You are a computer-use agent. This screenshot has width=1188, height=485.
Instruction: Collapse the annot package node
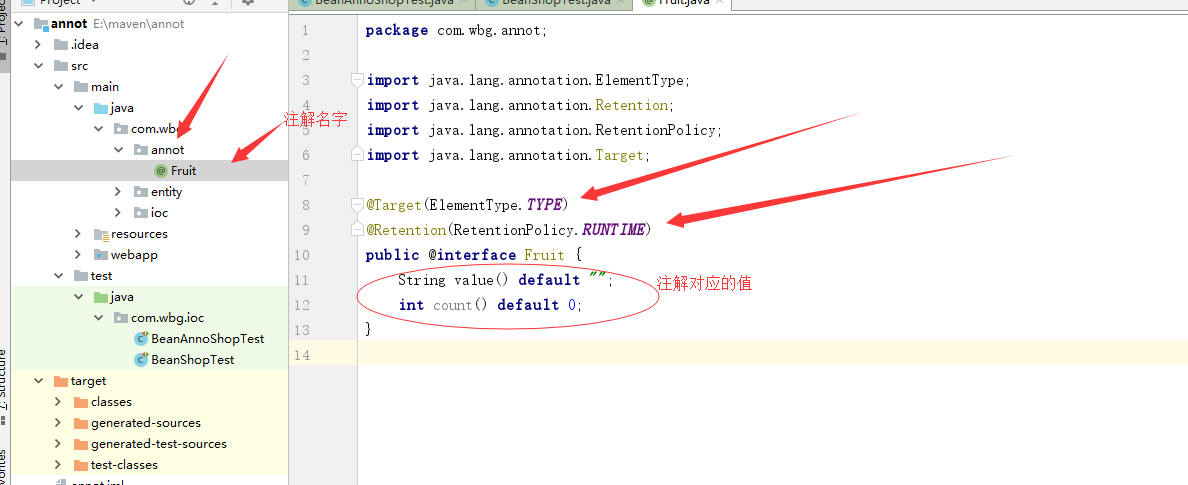coord(118,150)
